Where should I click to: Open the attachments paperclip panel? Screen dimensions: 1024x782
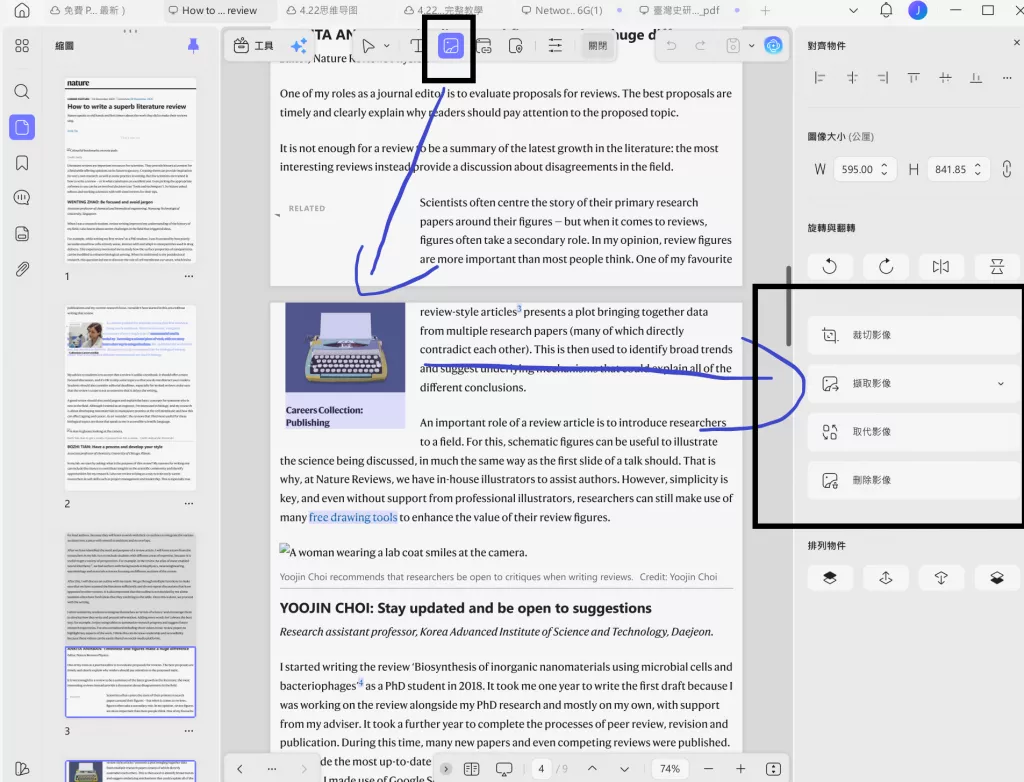tap(22, 269)
